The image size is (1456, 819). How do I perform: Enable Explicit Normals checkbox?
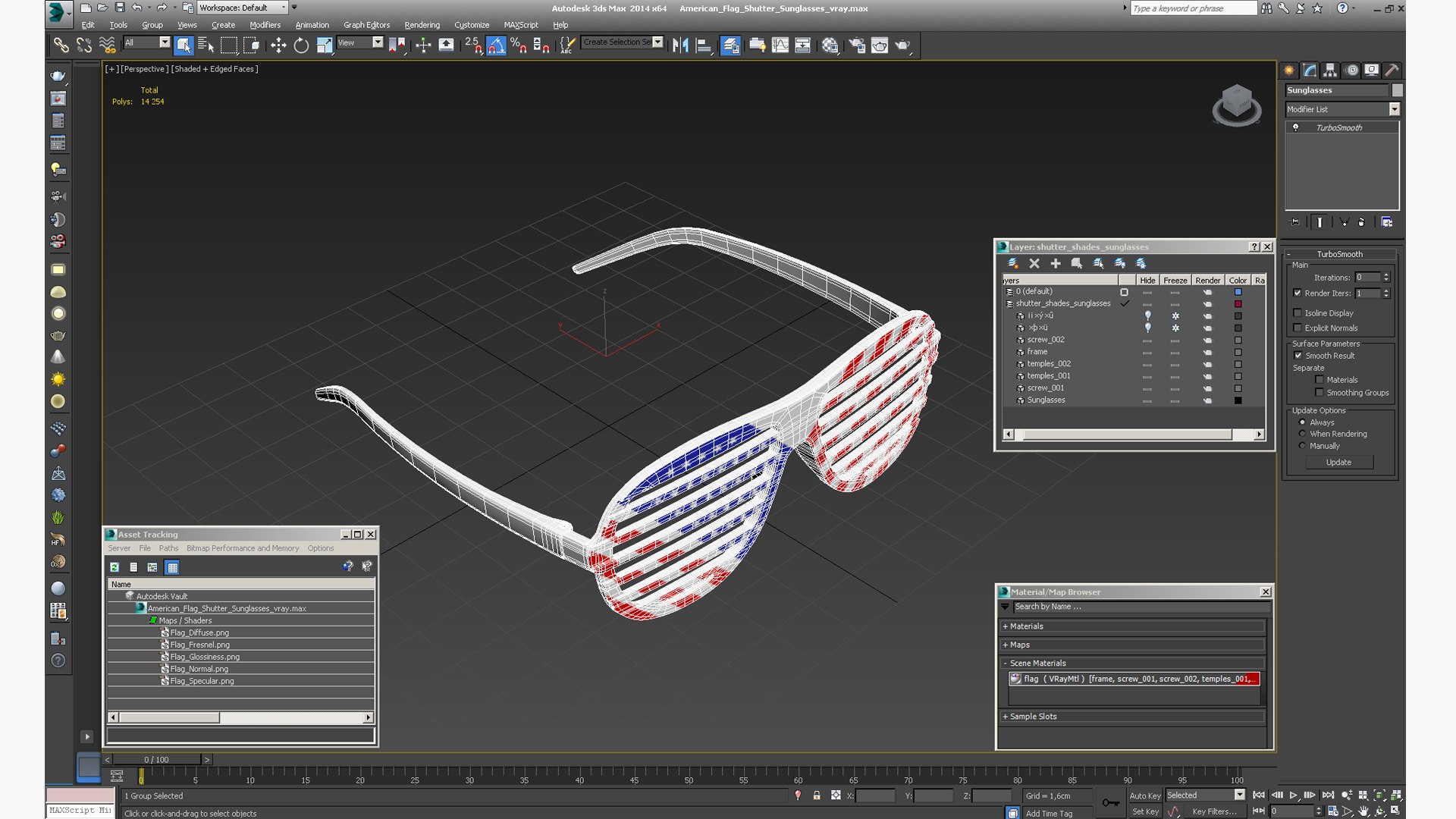click(x=1298, y=328)
